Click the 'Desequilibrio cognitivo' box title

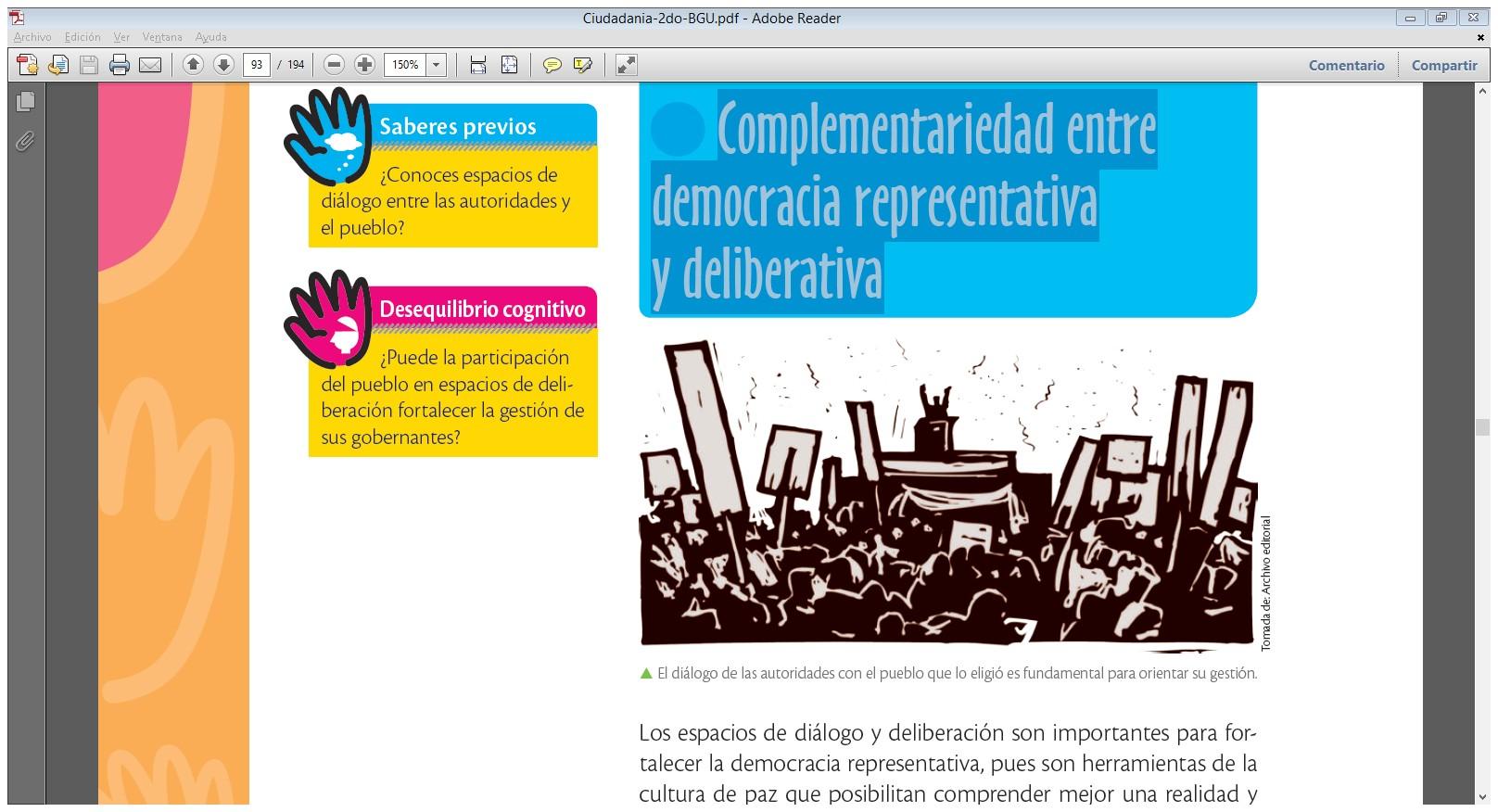point(482,309)
